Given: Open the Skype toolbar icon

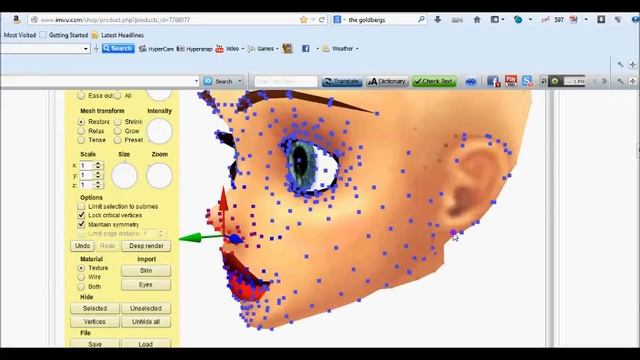Looking at the screenshot, I should [x=527, y=81].
